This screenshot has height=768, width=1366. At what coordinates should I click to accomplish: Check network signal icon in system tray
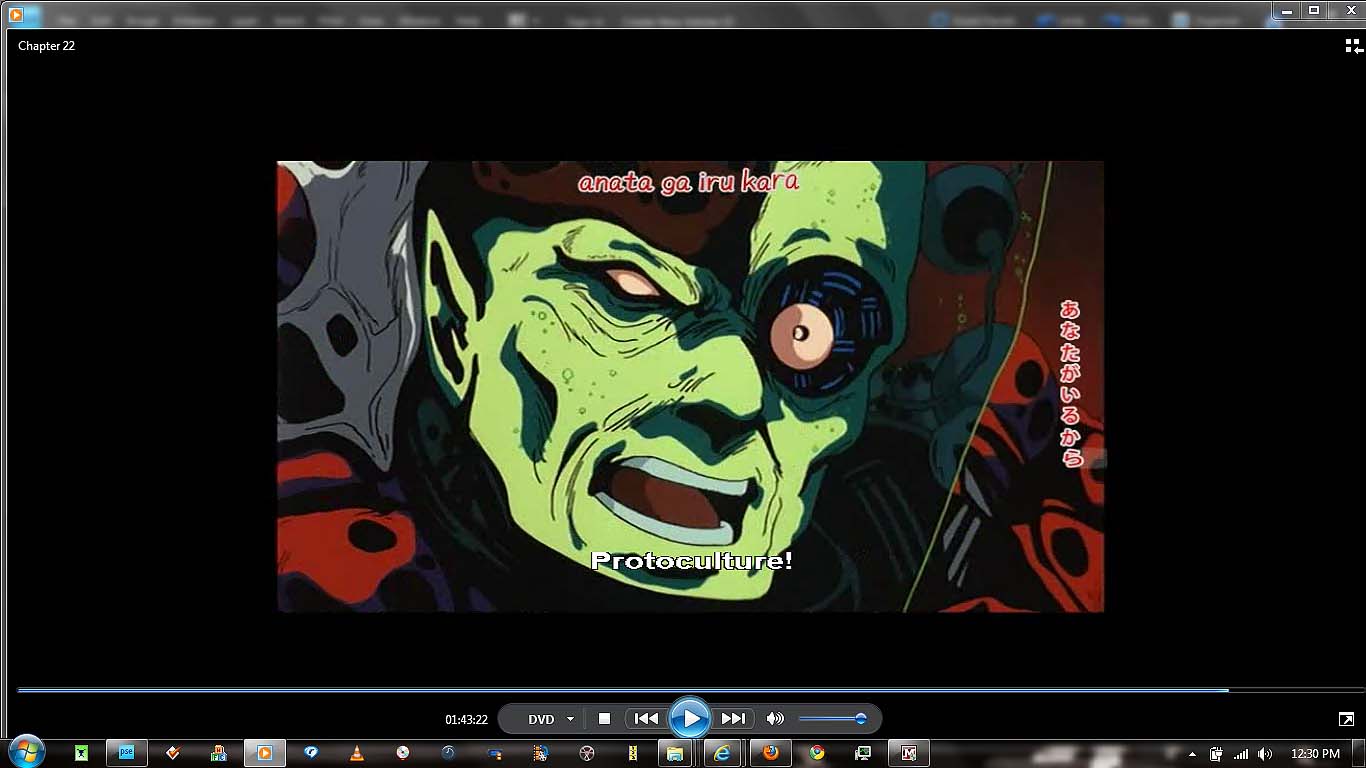1241,754
